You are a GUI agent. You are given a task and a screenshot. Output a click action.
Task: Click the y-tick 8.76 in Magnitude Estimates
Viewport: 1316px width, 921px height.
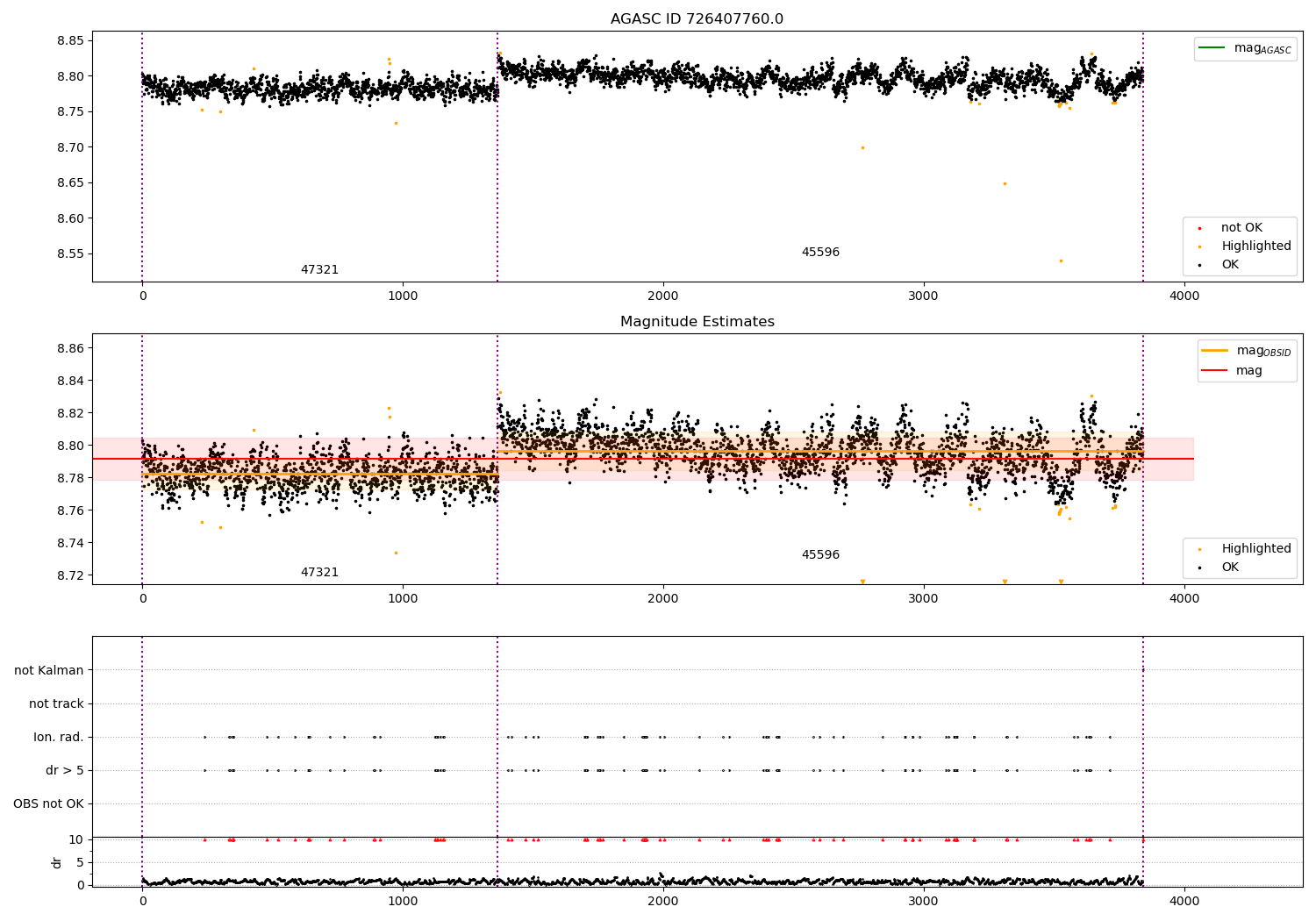tap(70, 510)
